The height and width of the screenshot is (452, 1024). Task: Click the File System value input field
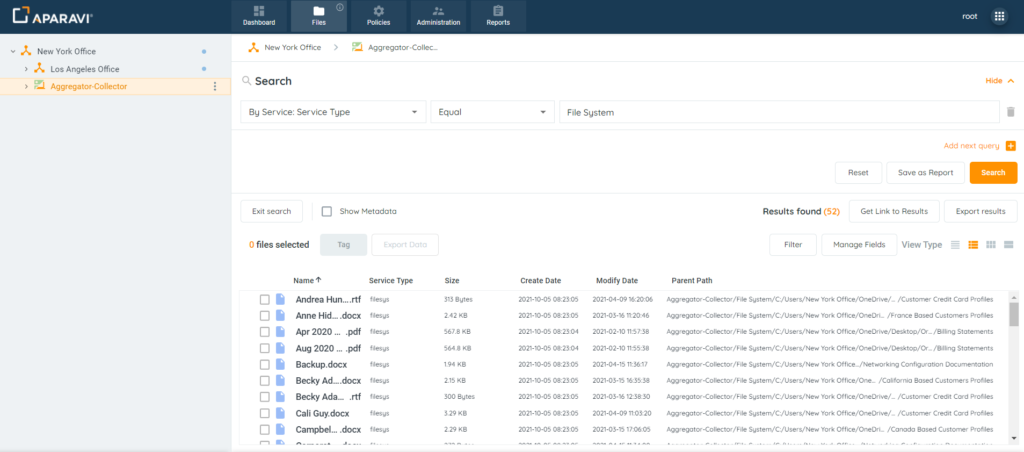[778, 113]
